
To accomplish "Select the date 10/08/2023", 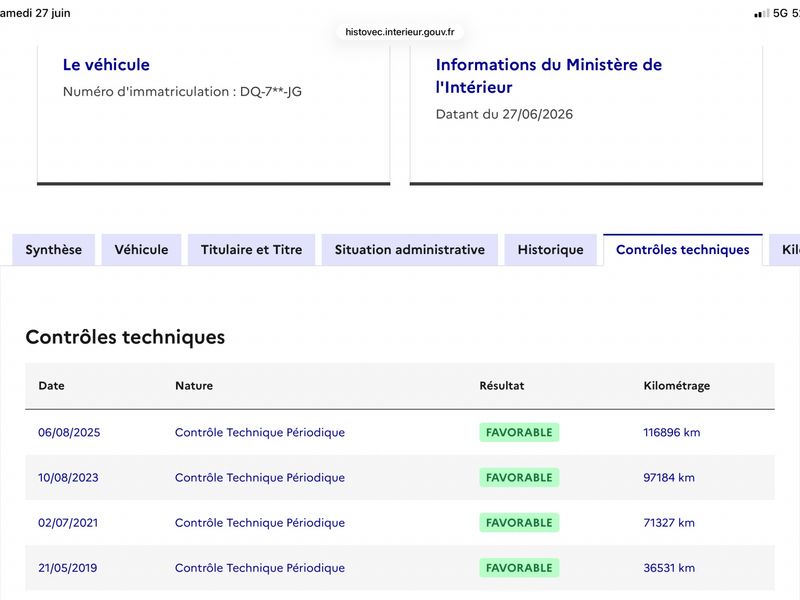I will (68, 478).
